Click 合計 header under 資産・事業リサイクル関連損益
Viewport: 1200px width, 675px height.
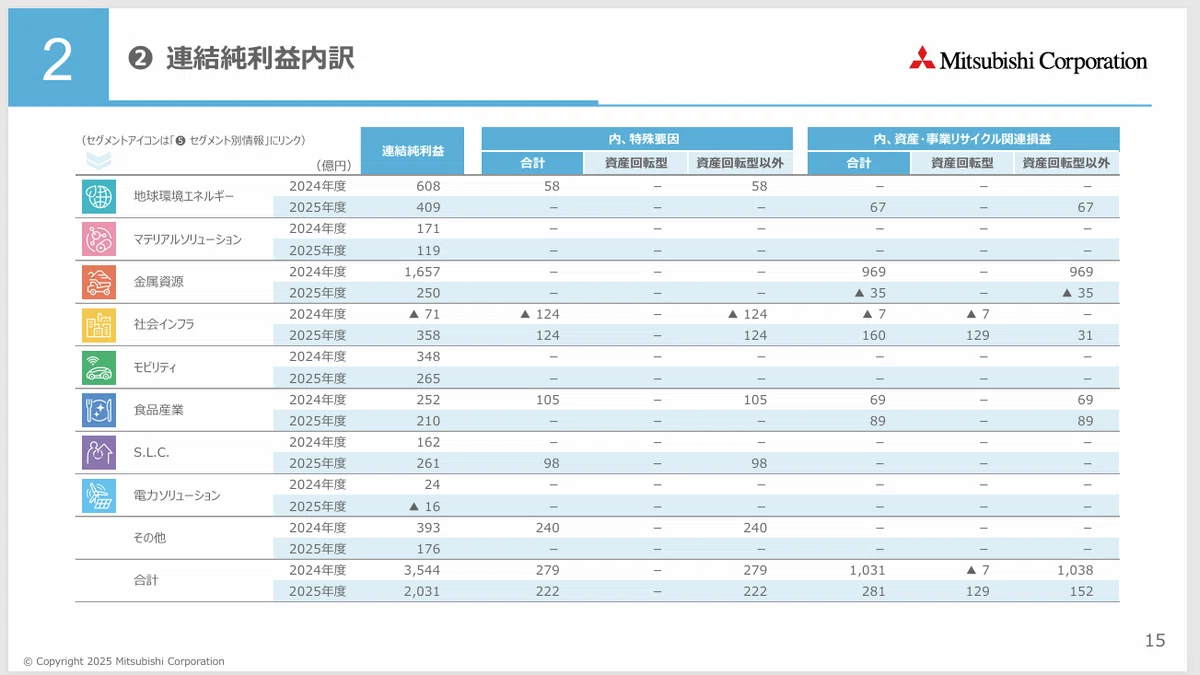859,163
